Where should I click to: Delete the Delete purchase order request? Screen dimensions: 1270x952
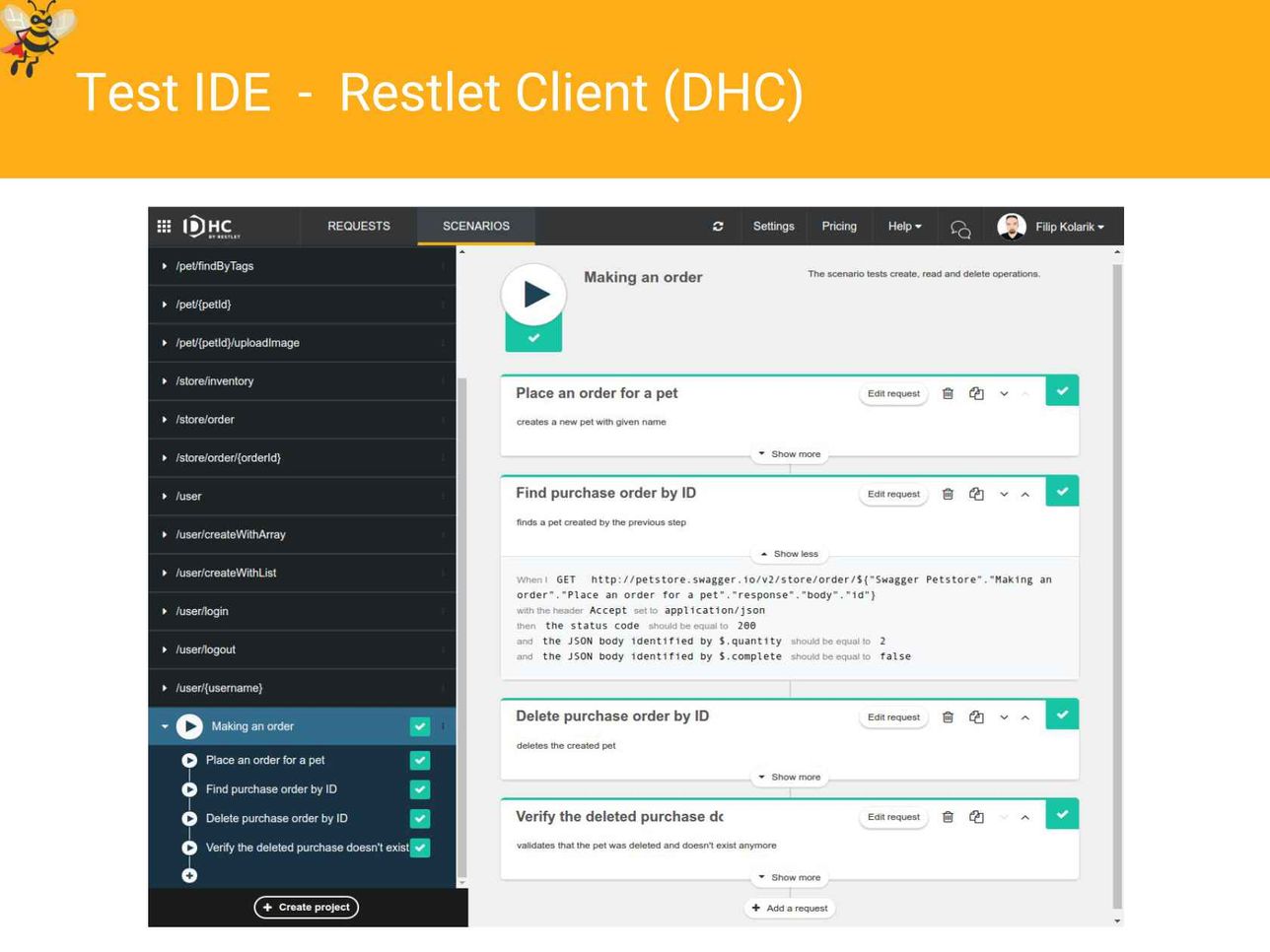[x=948, y=717]
